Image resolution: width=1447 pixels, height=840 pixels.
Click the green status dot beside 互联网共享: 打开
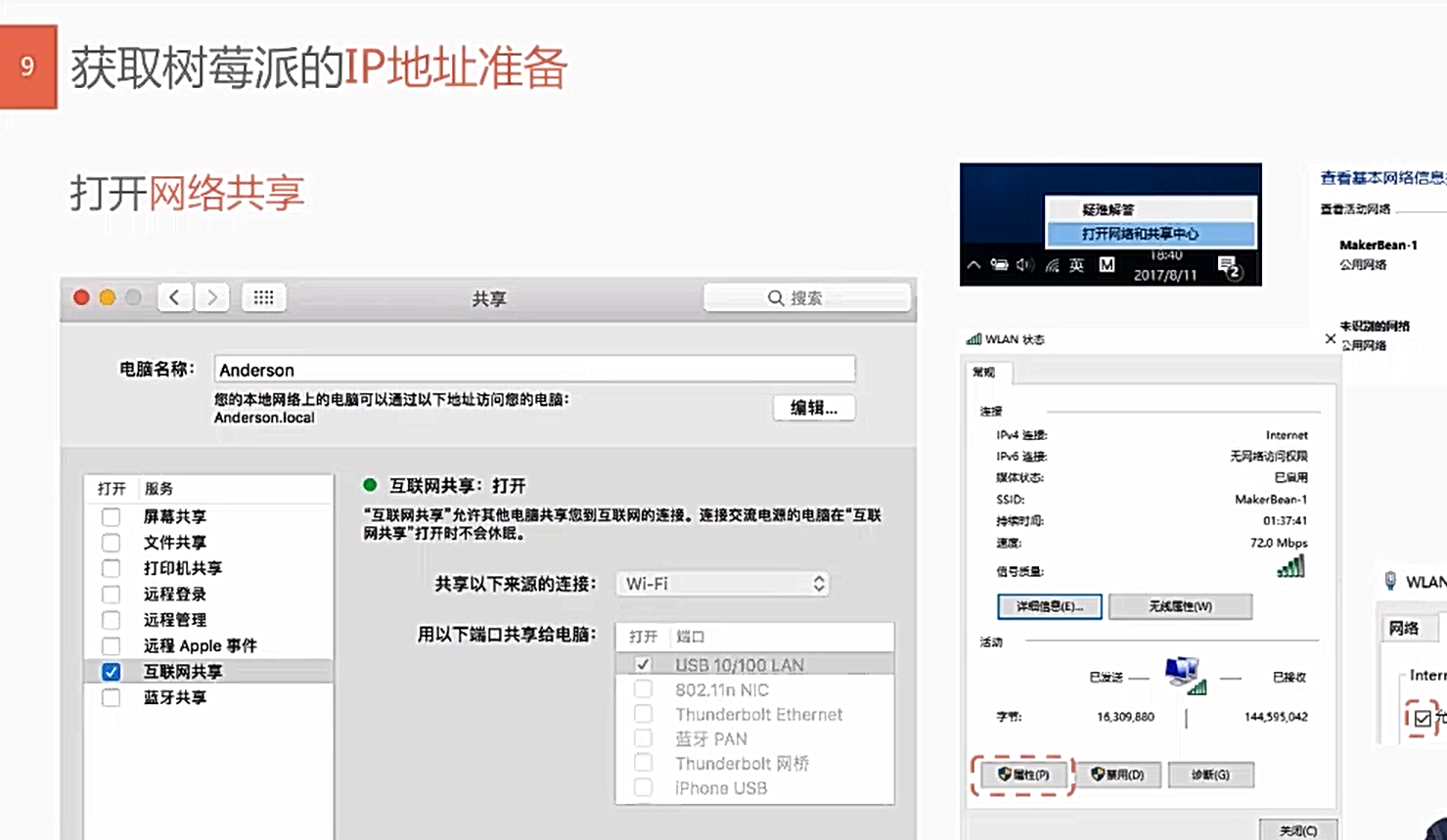[370, 485]
